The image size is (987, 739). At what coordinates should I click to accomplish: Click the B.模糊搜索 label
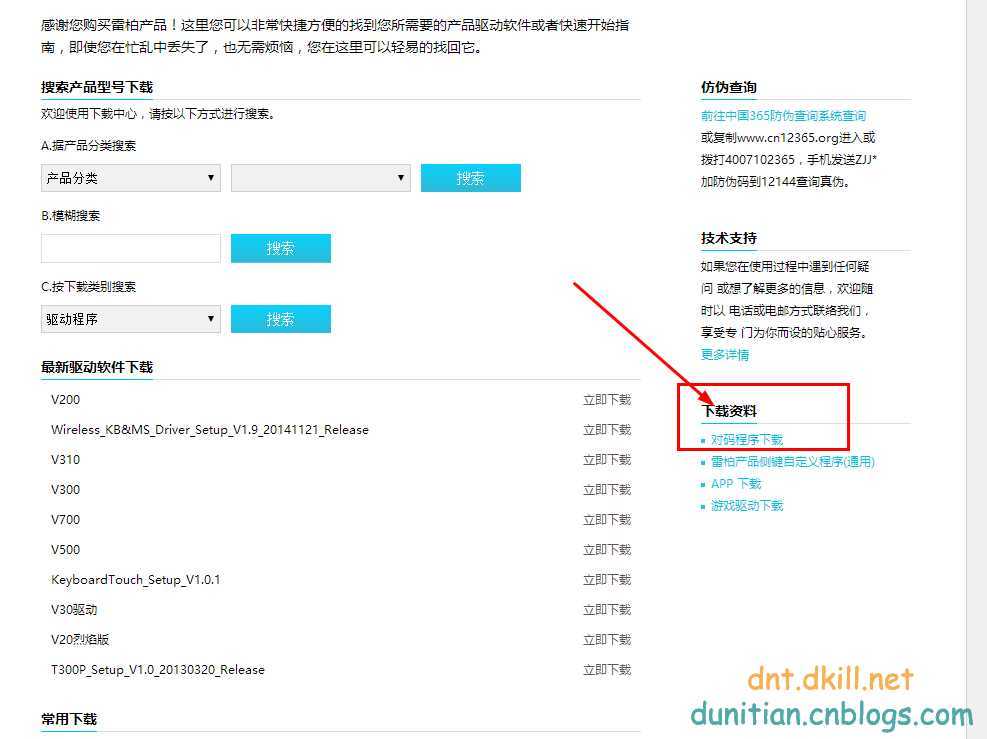tap(70, 216)
